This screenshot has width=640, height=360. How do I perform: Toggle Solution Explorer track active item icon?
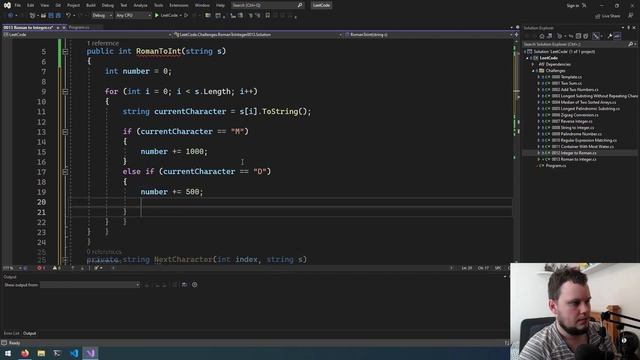pos(596,36)
